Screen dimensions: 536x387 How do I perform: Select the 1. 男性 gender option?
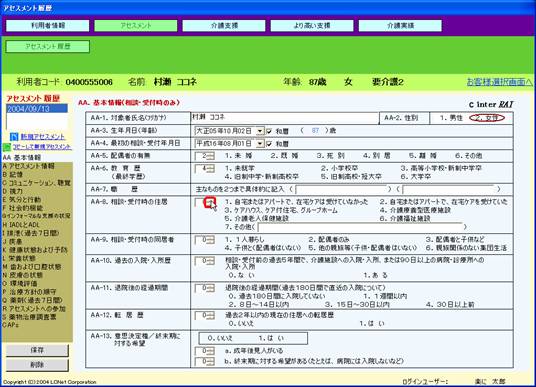click(451, 118)
